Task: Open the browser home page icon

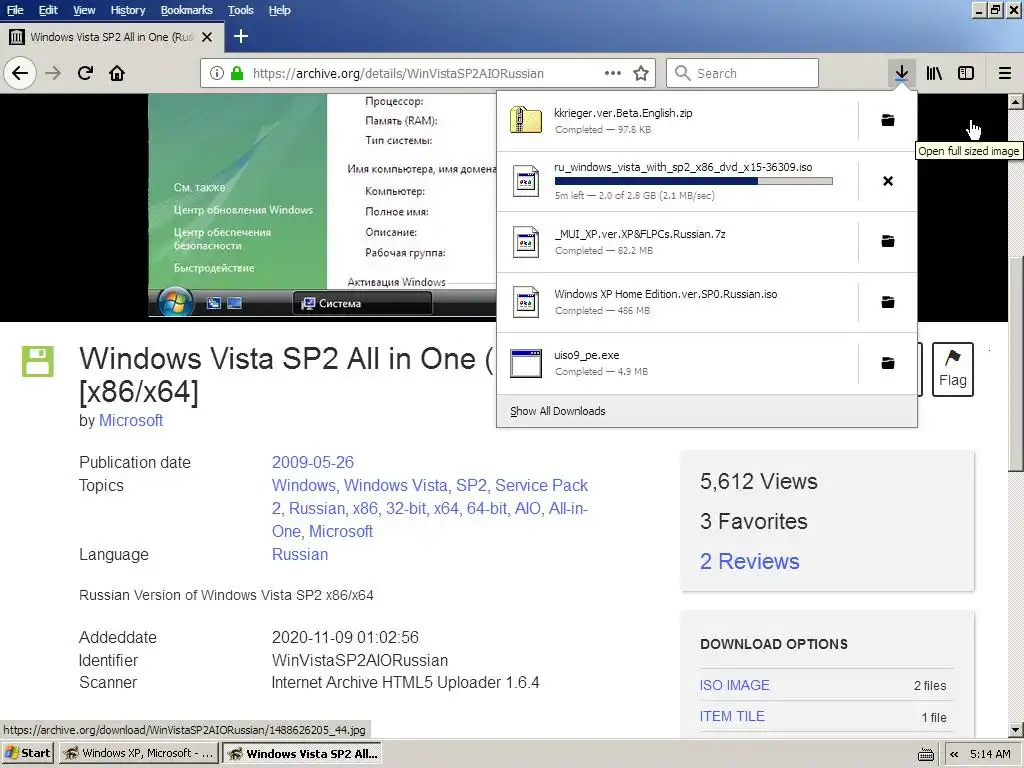Action: pos(117,73)
